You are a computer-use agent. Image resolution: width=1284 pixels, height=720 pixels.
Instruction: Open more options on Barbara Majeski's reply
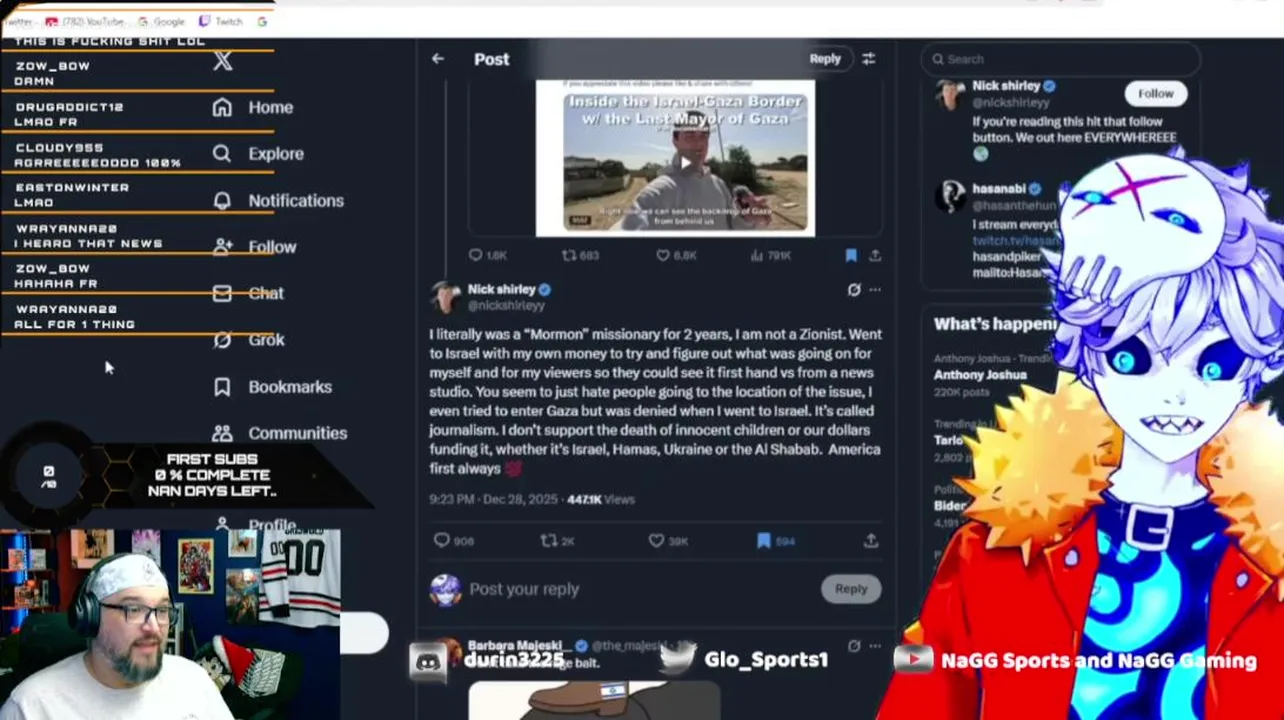(875, 646)
